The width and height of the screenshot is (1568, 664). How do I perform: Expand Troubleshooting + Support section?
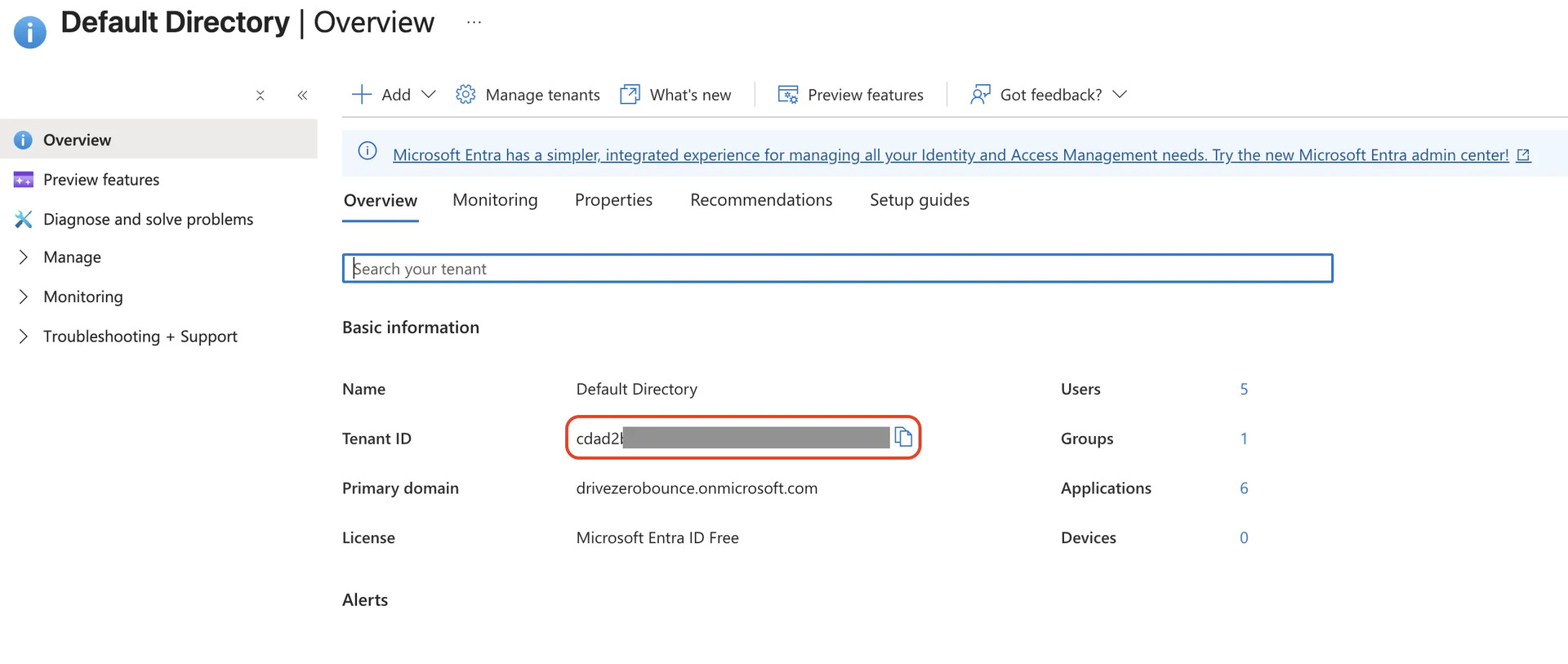pyautogui.click(x=24, y=336)
